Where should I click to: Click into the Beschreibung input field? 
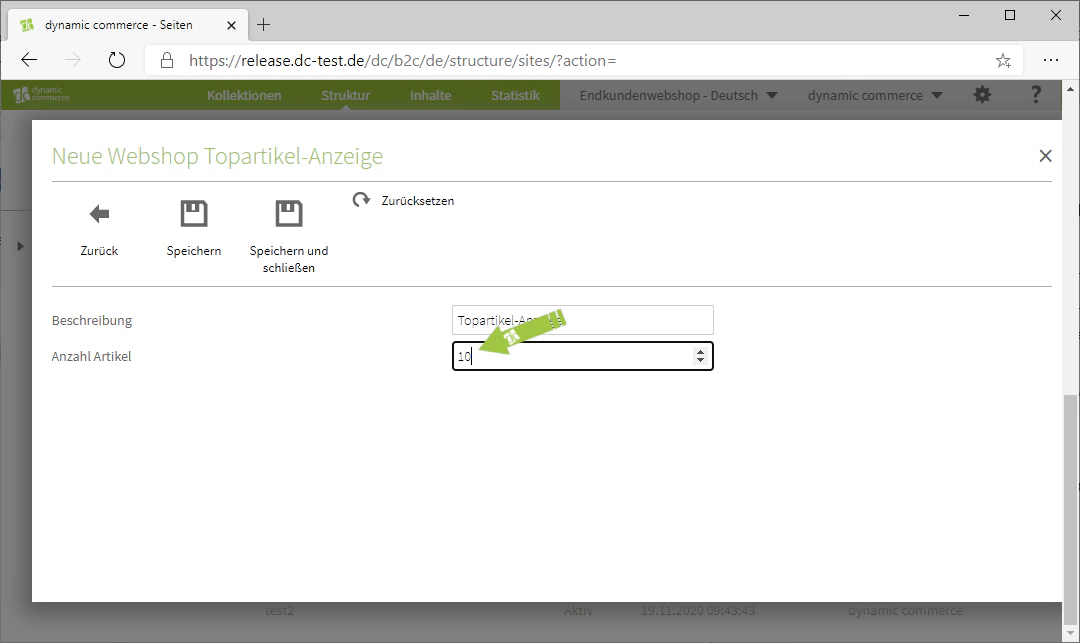(x=583, y=320)
